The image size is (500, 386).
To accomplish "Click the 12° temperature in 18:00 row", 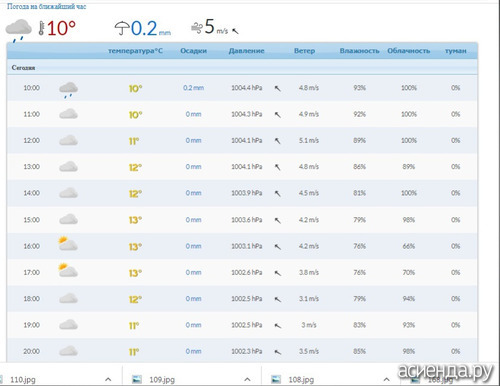I will (x=135, y=299).
